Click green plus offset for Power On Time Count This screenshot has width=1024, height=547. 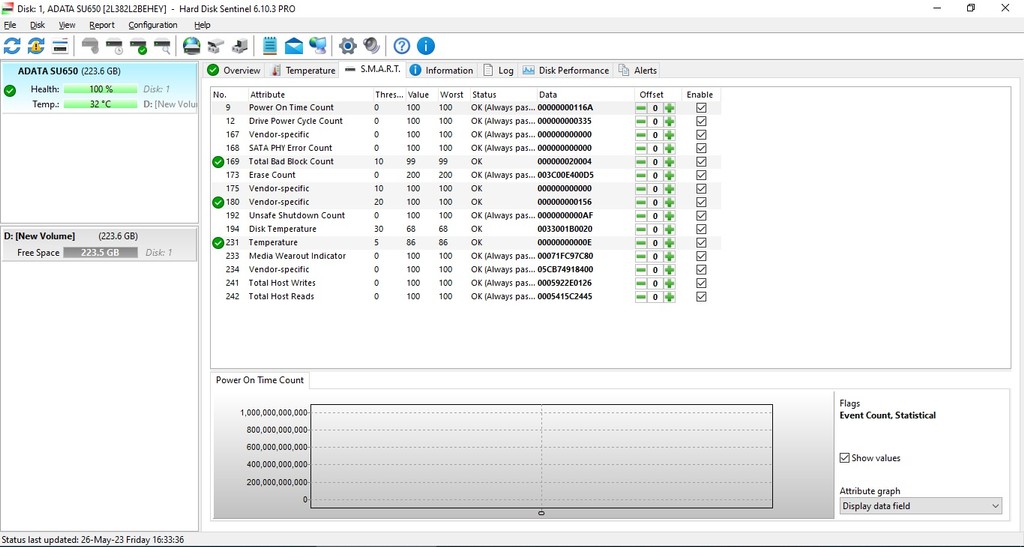click(x=669, y=108)
